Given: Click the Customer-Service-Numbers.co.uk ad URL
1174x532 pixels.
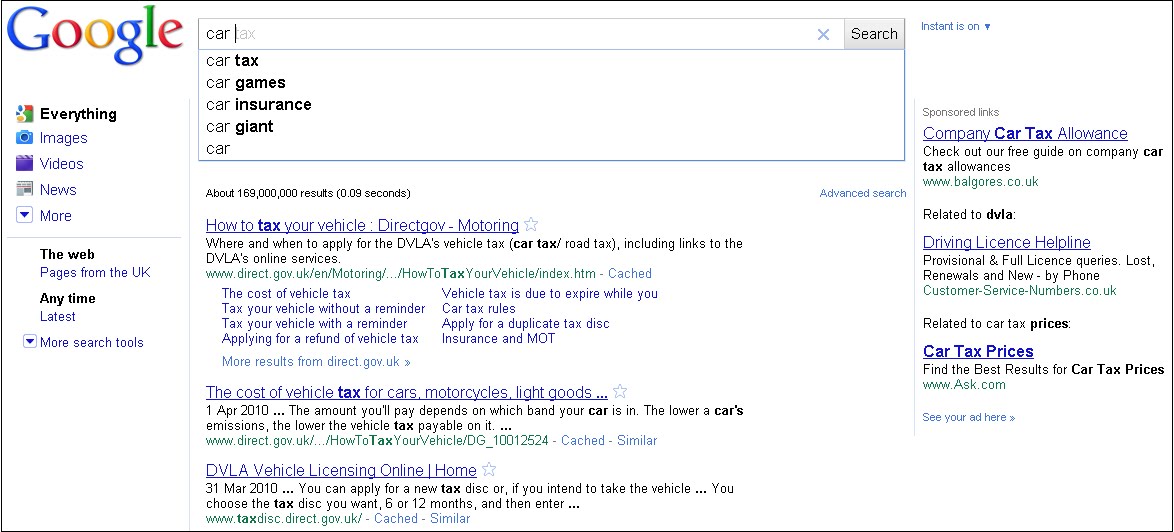Looking at the screenshot, I should point(1019,290).
